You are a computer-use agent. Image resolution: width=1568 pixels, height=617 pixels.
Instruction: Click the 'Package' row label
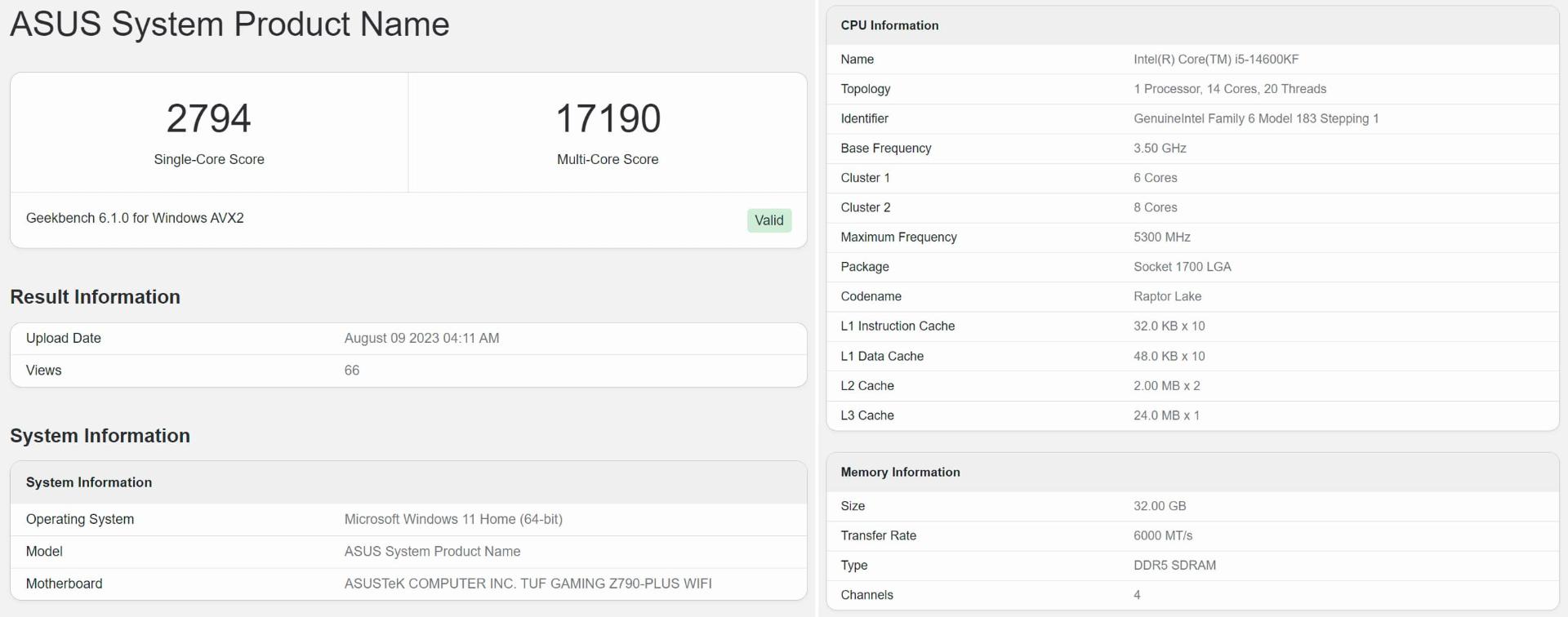click(865, 267)
